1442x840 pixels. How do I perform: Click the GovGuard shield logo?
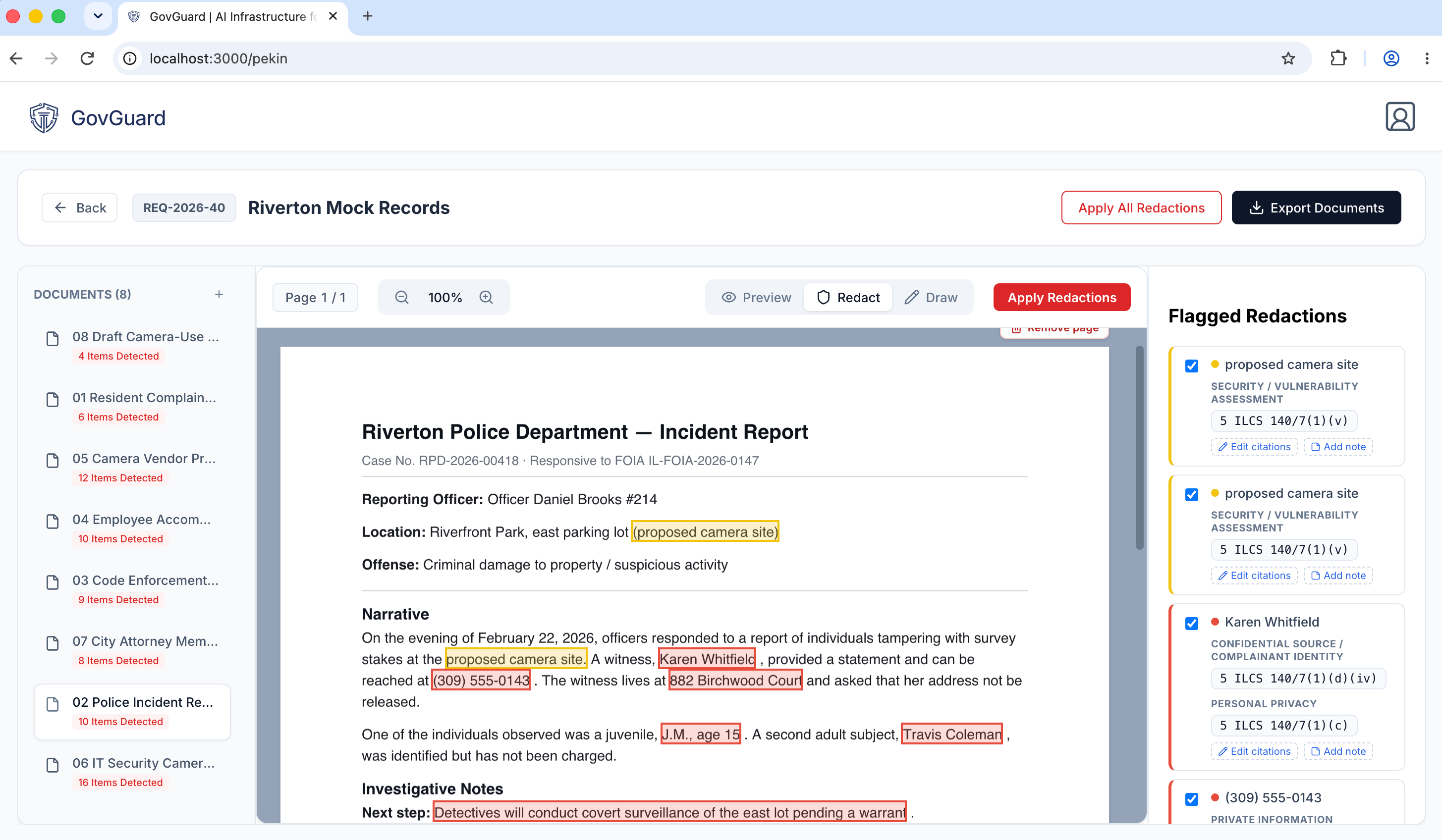[44, 118]
